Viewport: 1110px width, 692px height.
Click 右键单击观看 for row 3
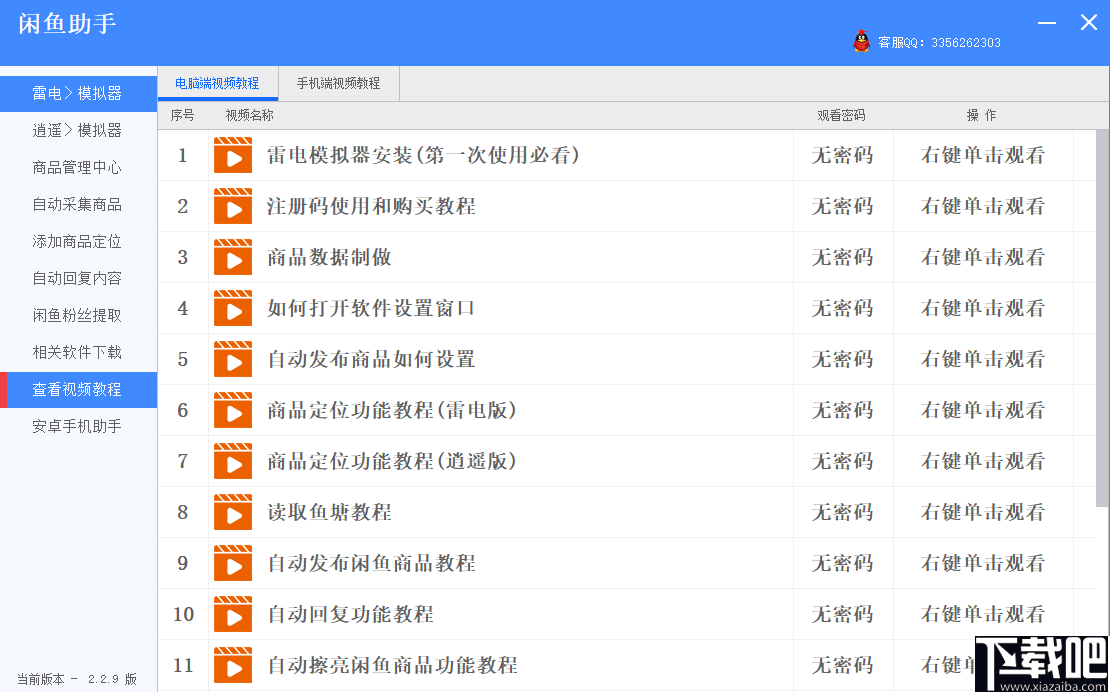983,257
